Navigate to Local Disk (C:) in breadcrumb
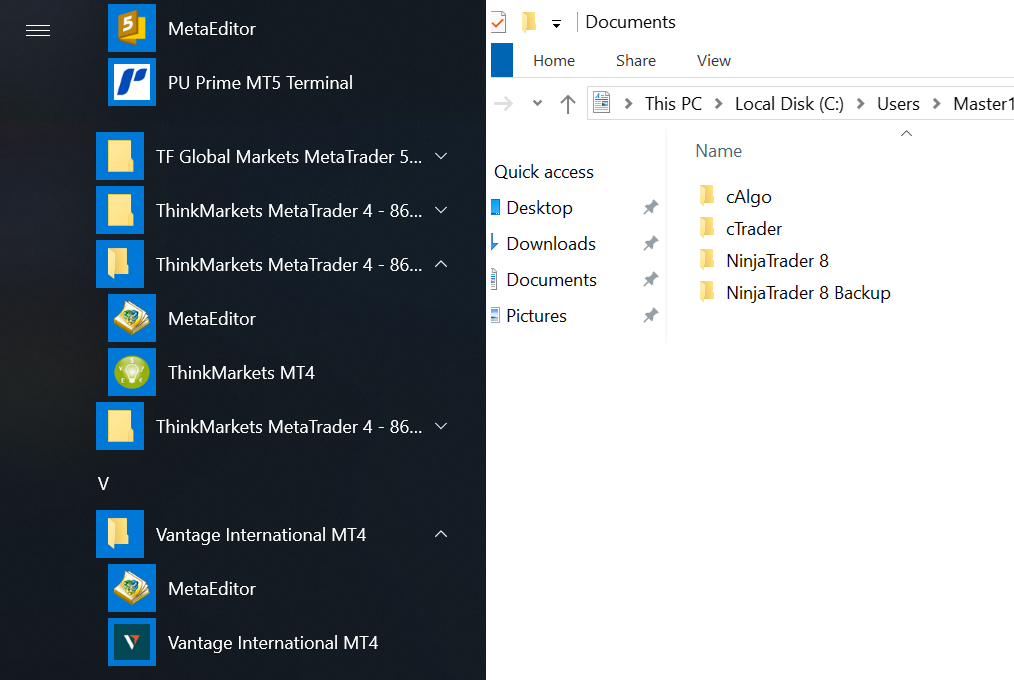1014x680 pixels. 789,103
